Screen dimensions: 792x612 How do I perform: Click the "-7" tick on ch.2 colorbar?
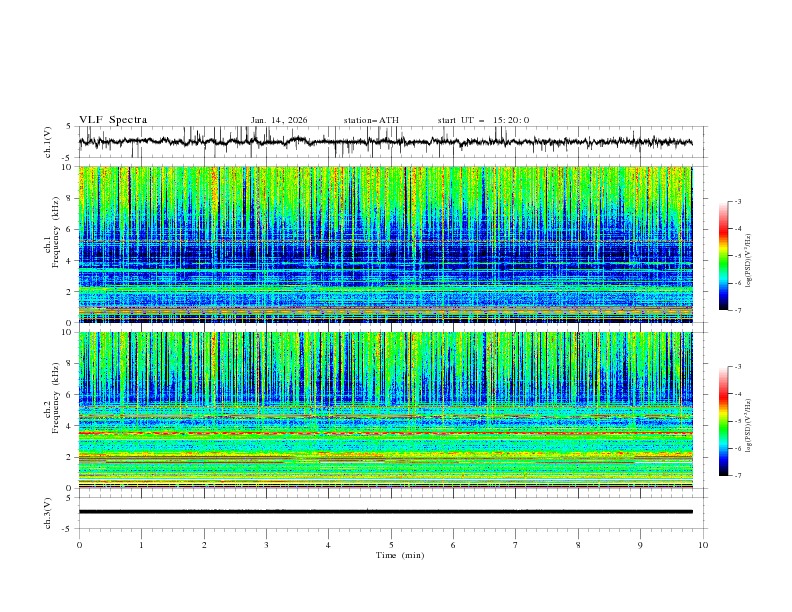737,475
